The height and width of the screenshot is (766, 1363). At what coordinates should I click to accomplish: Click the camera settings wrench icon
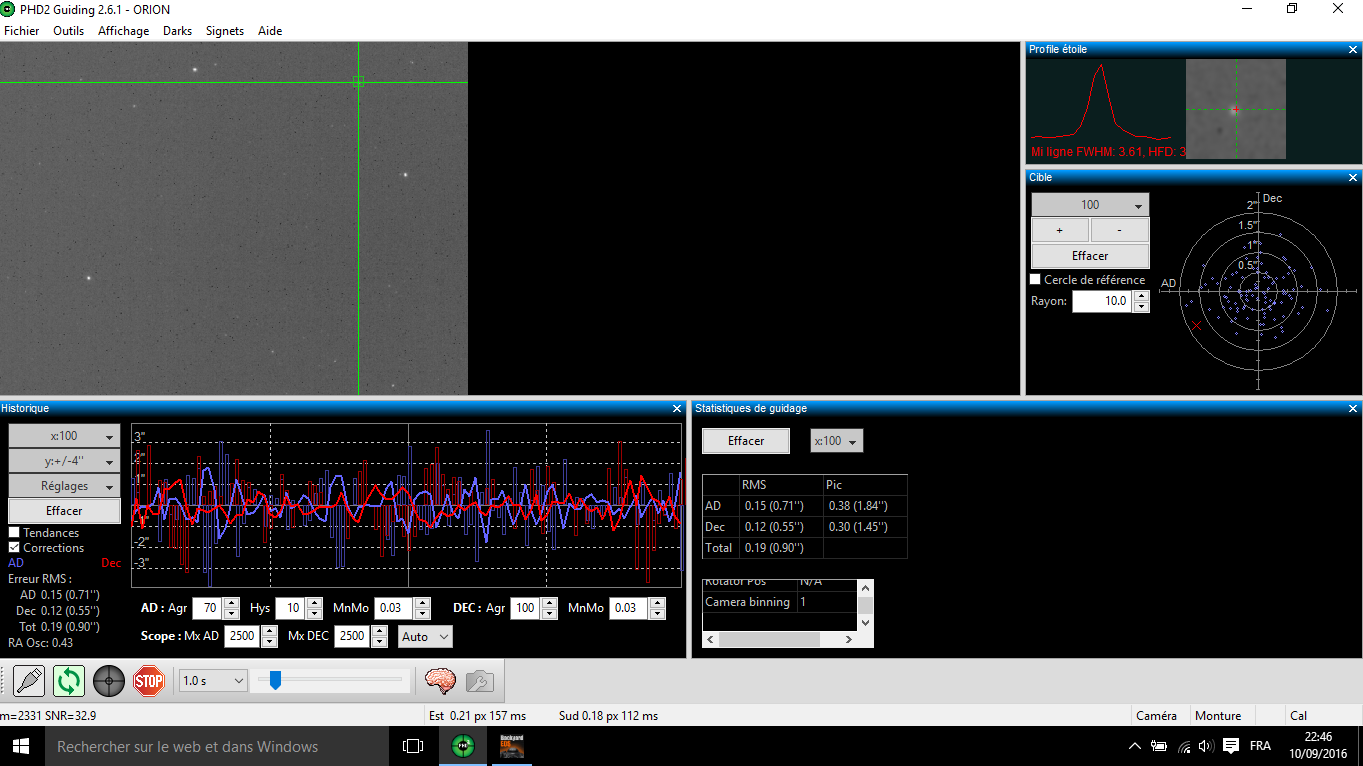tap(479, 681)
